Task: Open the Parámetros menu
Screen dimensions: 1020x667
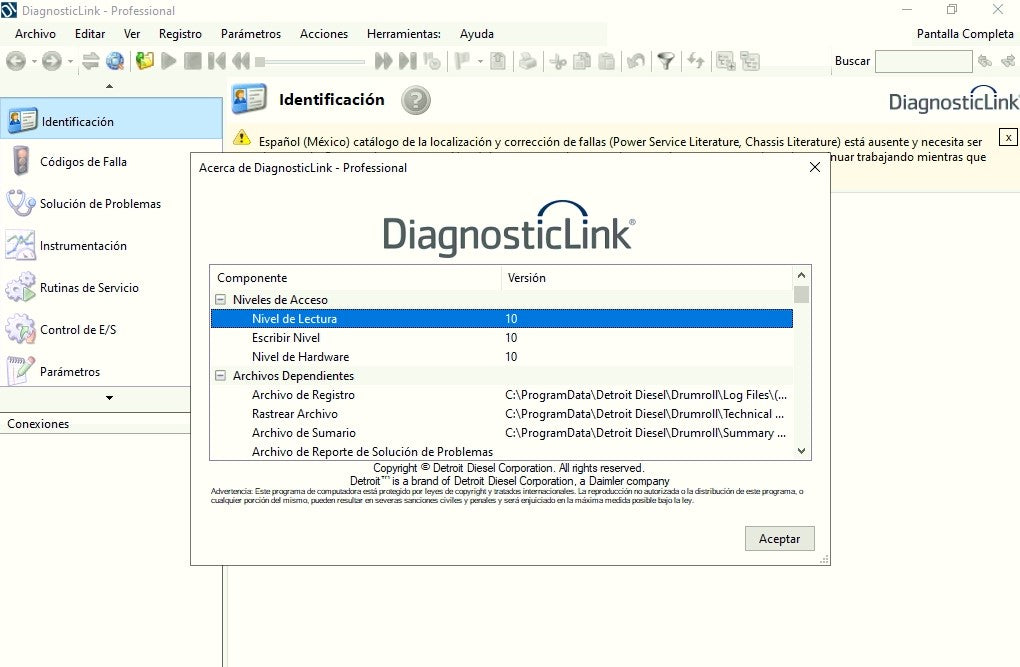Action: (x=251, y=34)
